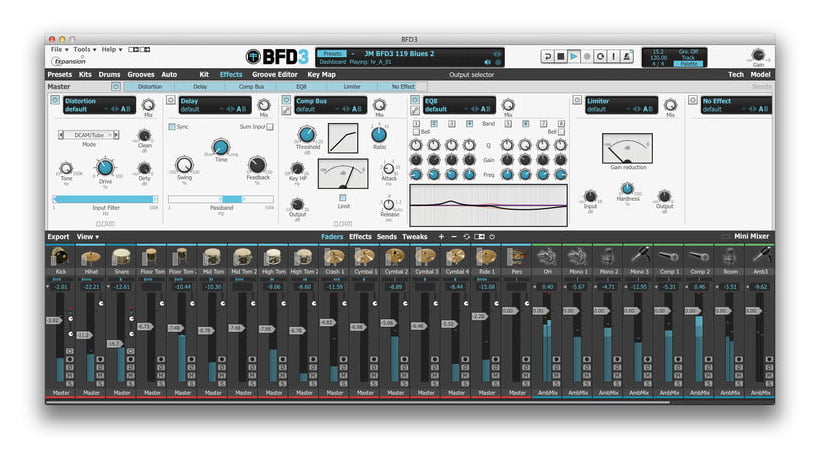820x461 pixels.
Task: Switch to the Kits tab
Action: [x=85, y=75]
